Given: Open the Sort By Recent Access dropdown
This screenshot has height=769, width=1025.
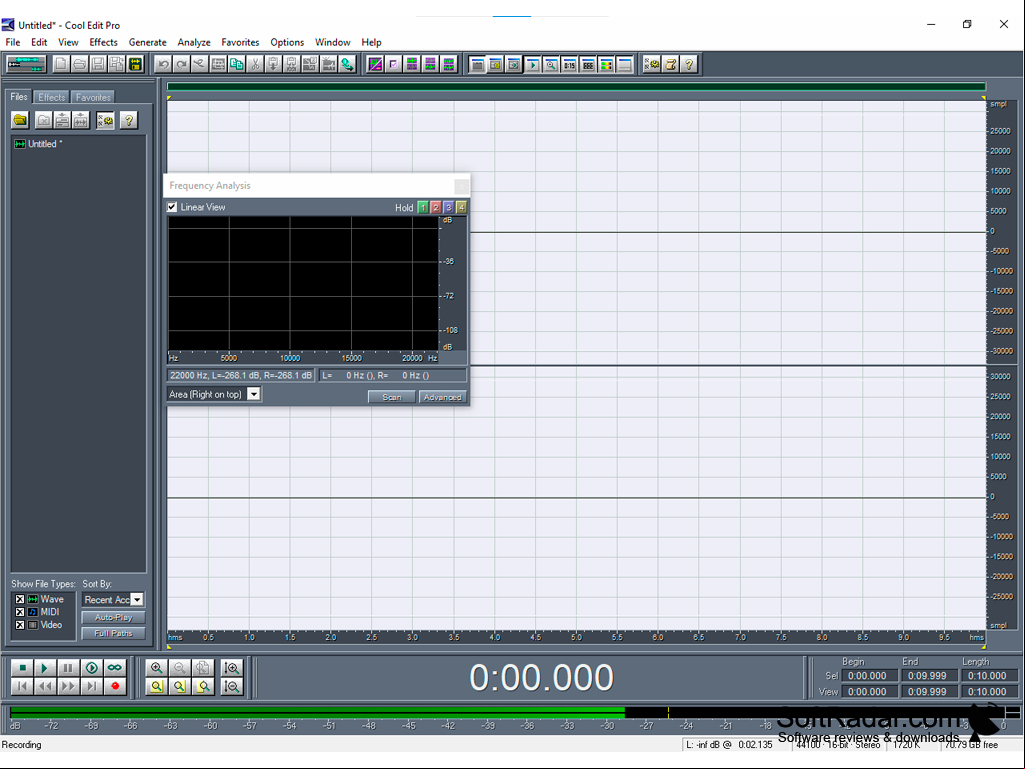Looking at the screenshot, I should coord(137,600).
